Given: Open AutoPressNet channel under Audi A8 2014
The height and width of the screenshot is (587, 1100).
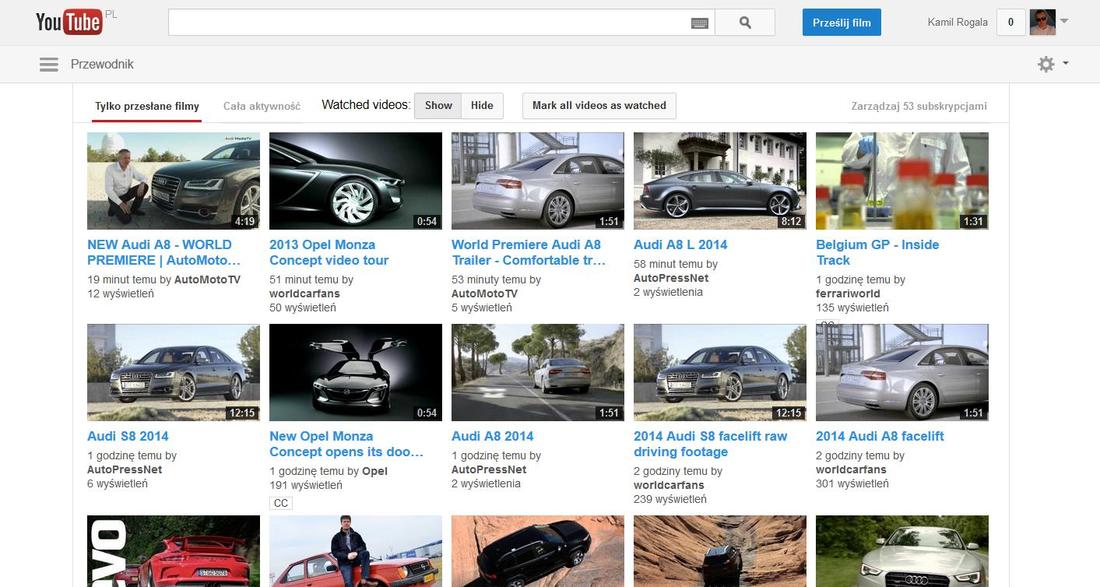Looking at the screenshot, I should coord(489,470).
